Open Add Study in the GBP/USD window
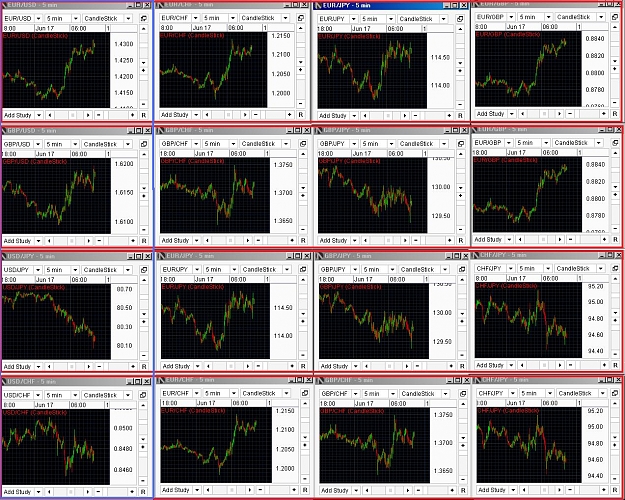Image resolution: width=625 pixels, height=500 pixels. point(22,241)
